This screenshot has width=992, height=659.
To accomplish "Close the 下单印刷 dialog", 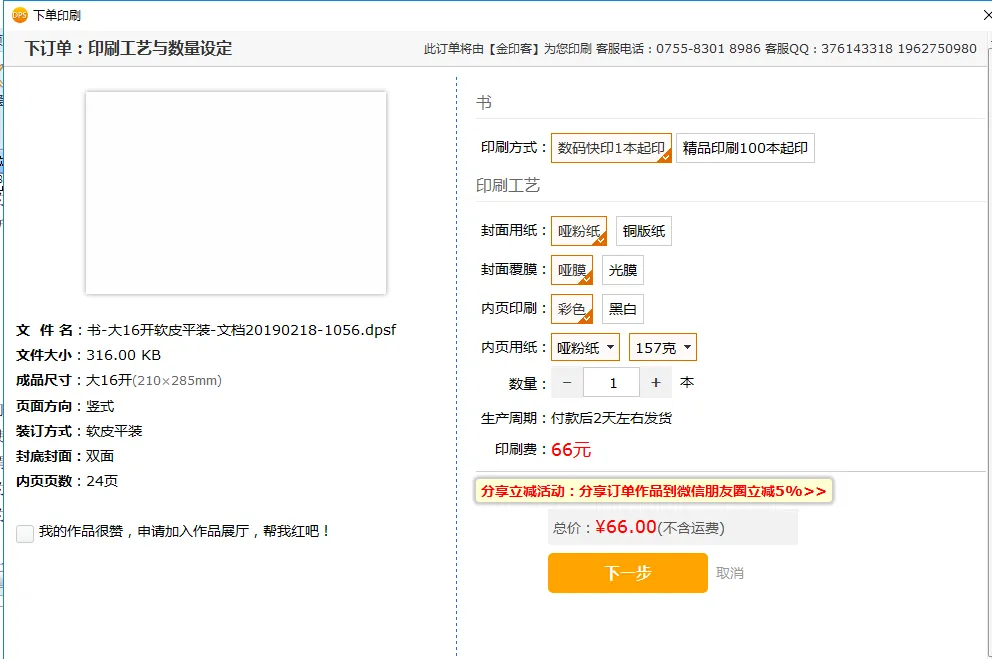I will [987, 15].
